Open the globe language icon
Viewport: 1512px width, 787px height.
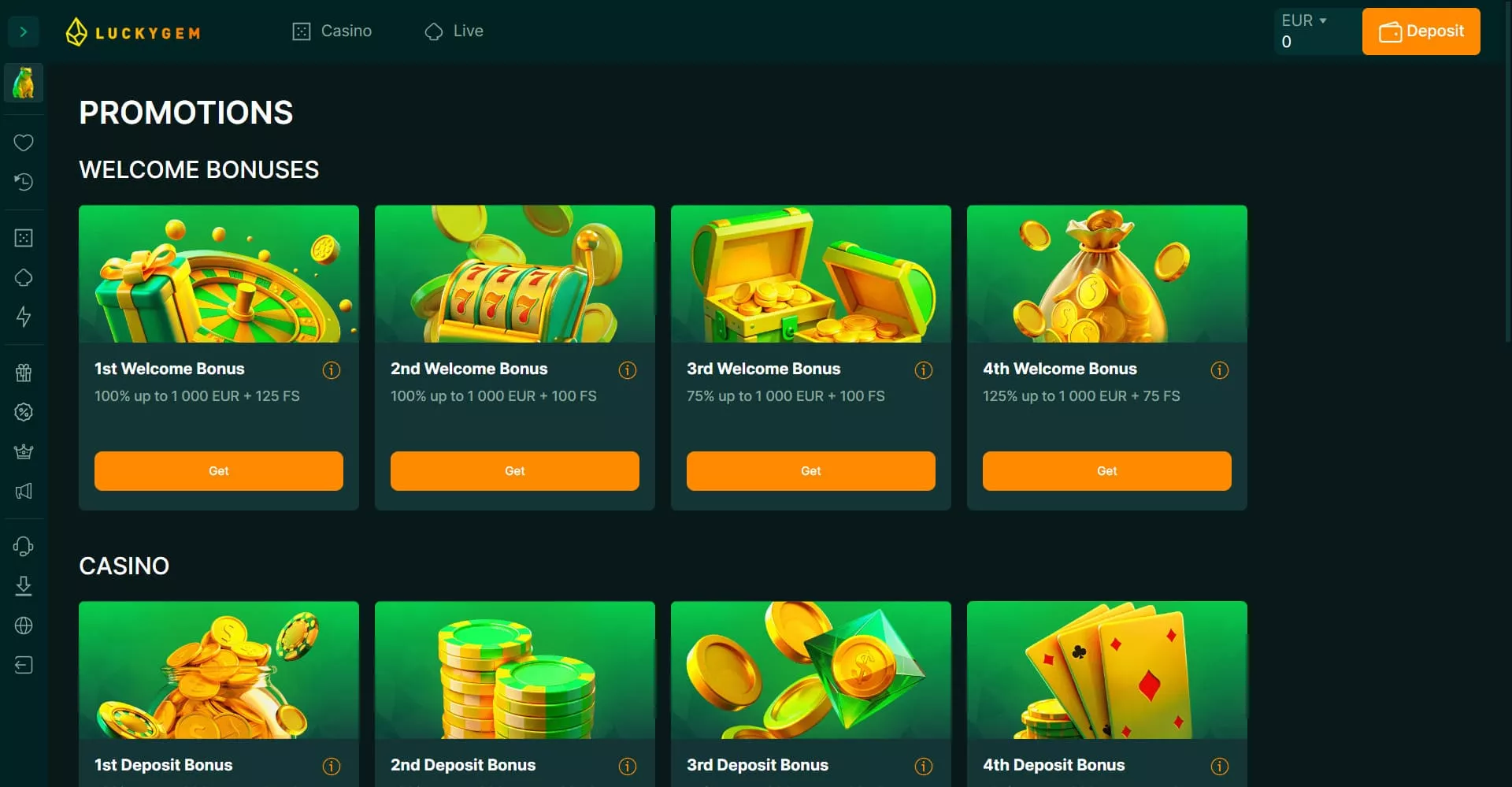[24, 626]
